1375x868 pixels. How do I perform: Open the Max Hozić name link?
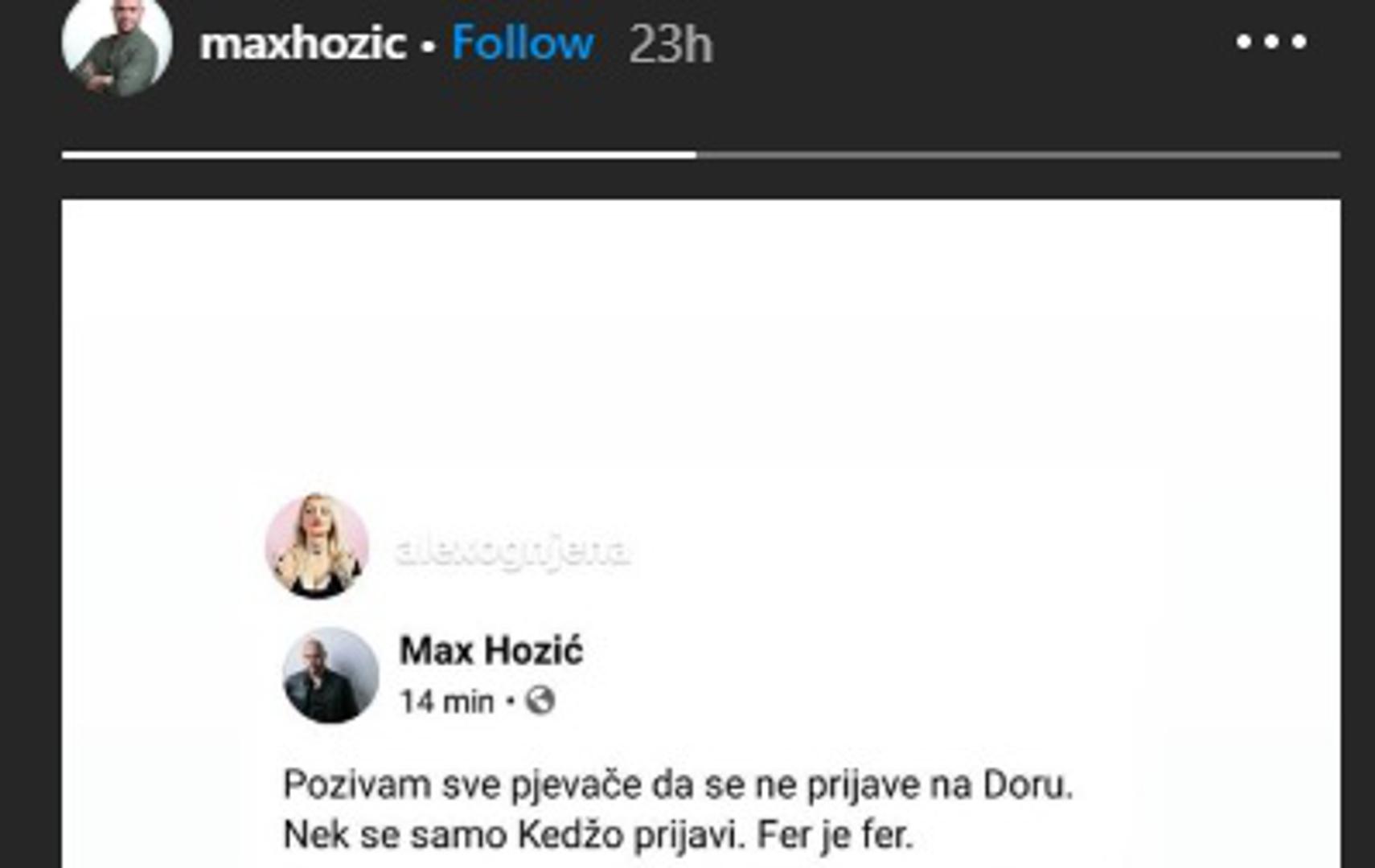(x=490, y=650)
